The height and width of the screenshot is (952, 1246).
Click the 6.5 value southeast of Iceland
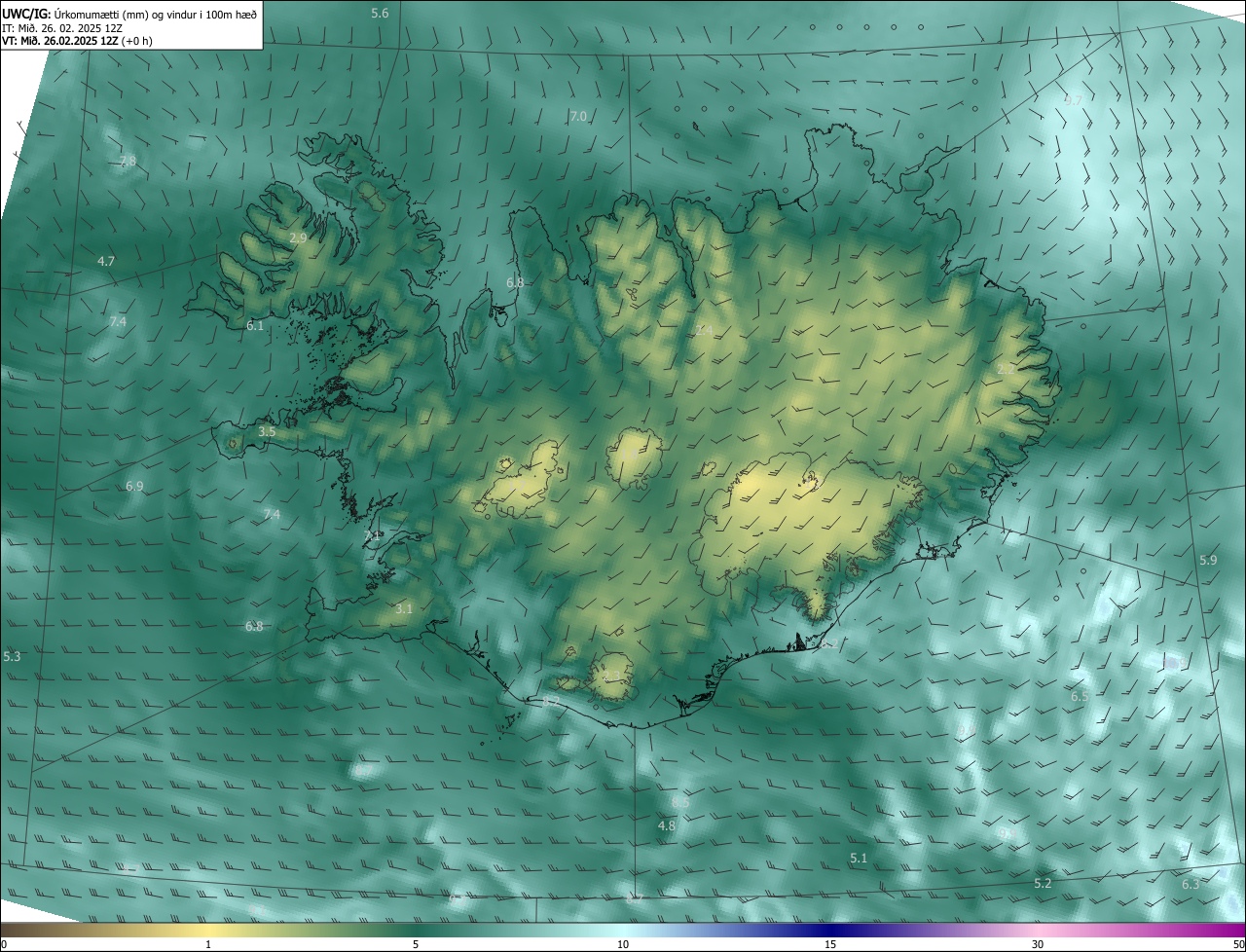point(1080,696)
